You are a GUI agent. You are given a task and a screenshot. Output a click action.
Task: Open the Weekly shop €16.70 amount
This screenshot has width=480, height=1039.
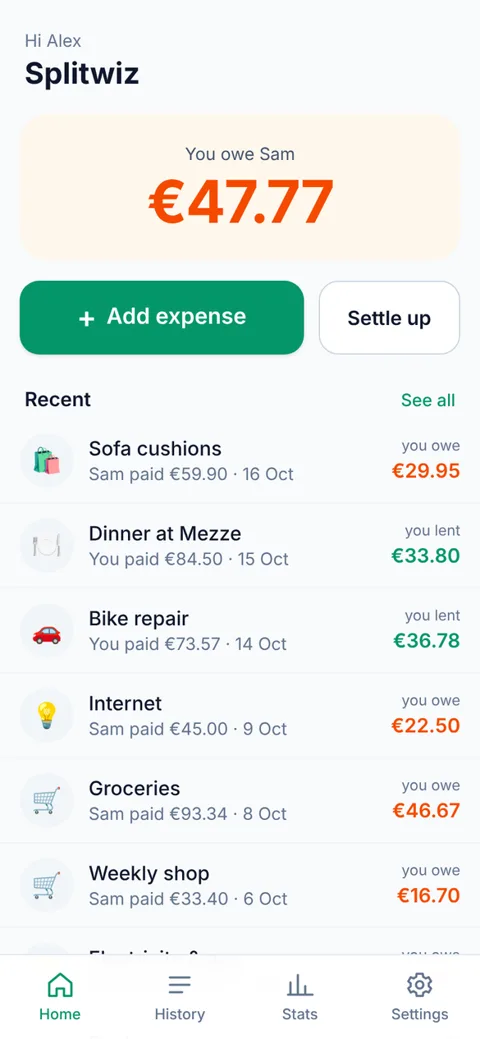coord(428,895)
